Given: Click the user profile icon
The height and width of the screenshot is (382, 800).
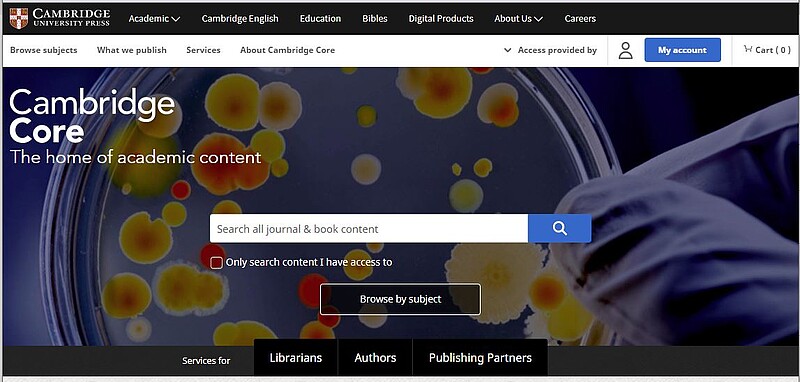Looking at the screenshot, I should click(626, 50).
